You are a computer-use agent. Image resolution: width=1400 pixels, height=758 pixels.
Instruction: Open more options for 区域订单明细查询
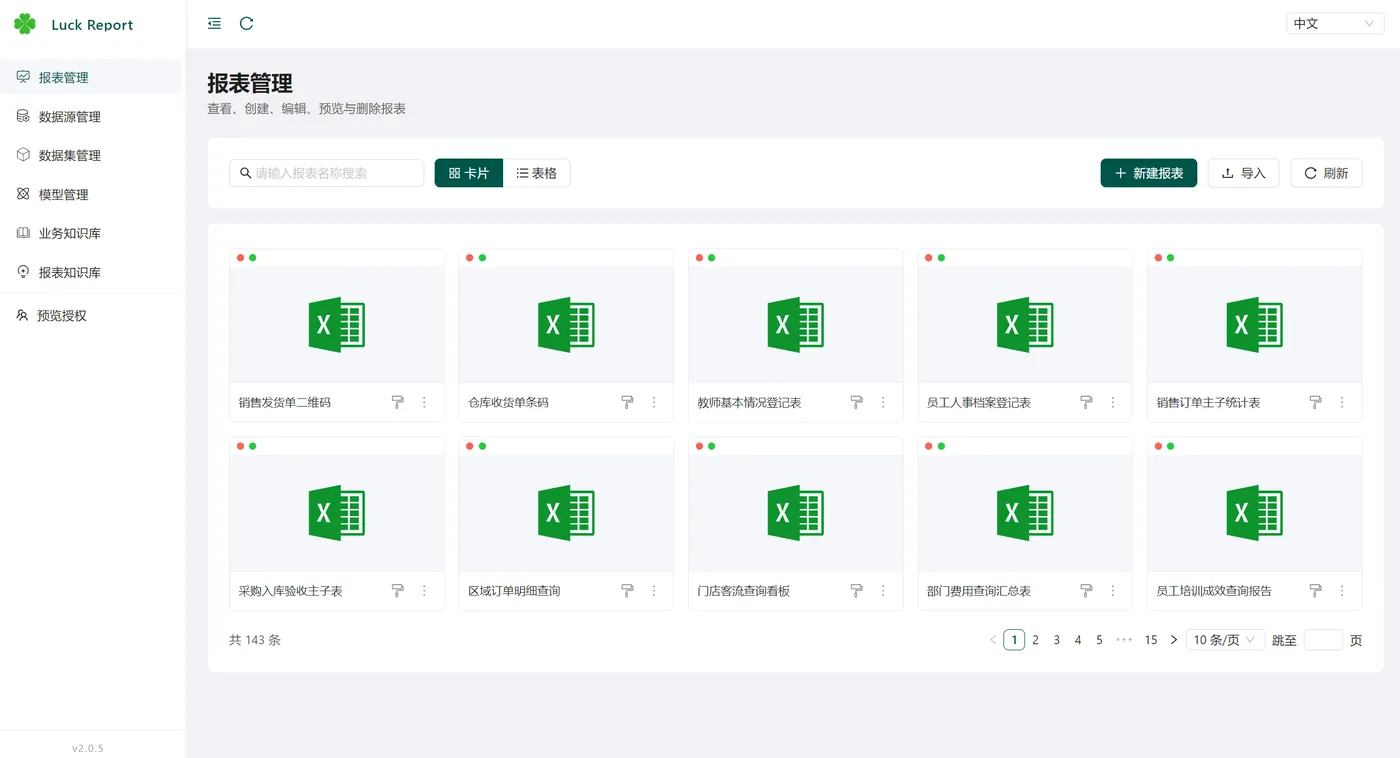(x=654, y=591)
